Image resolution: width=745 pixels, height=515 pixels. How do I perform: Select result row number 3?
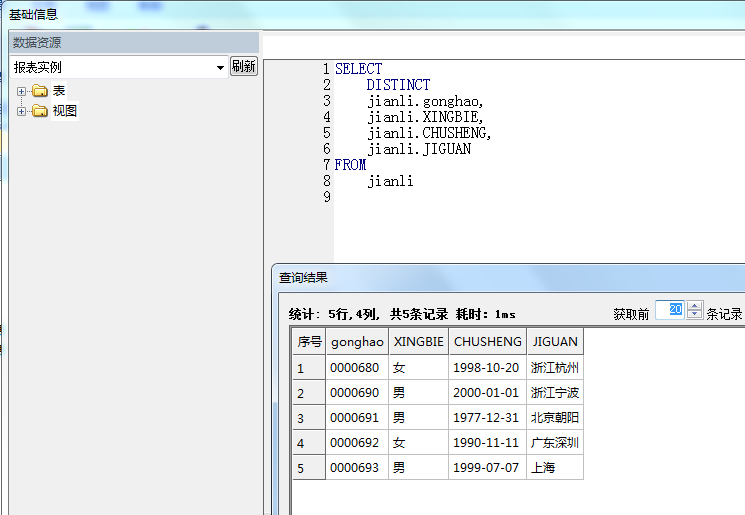pyautogui.click(x=308, y=418)
